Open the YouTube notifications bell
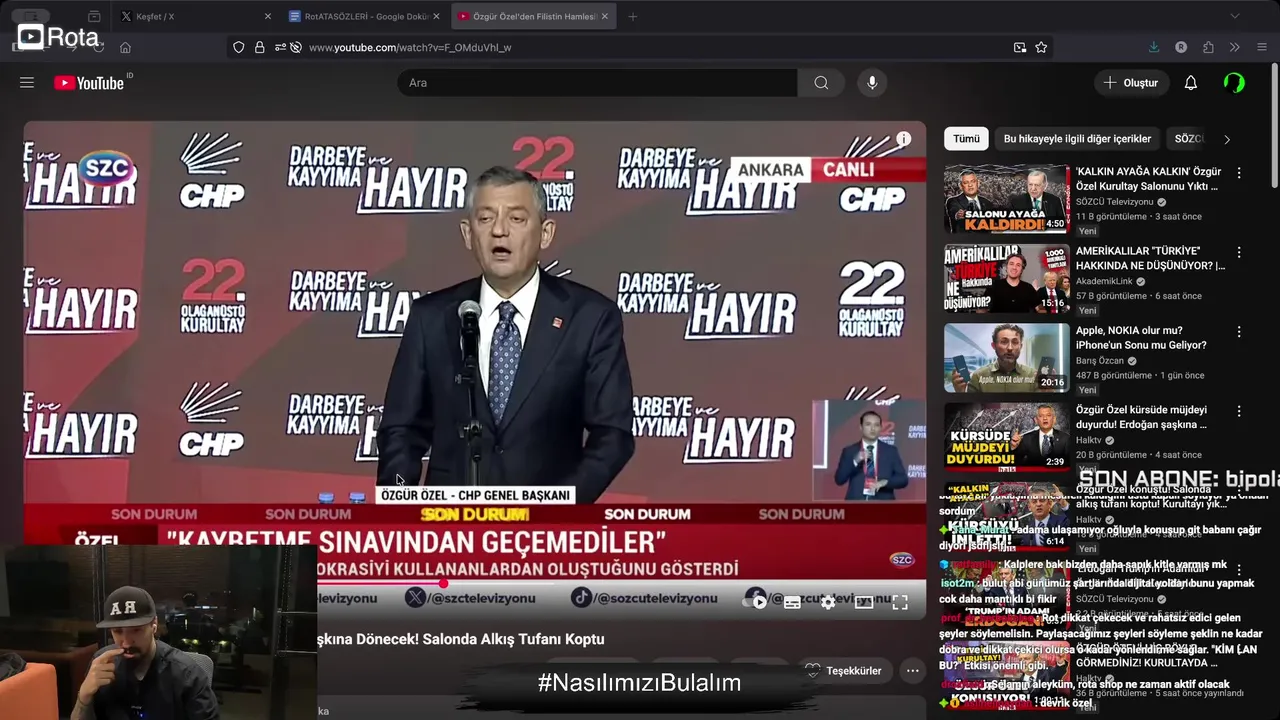Screen dimensions: 1280x720 pyautogui.click(x=1191, y=83)
